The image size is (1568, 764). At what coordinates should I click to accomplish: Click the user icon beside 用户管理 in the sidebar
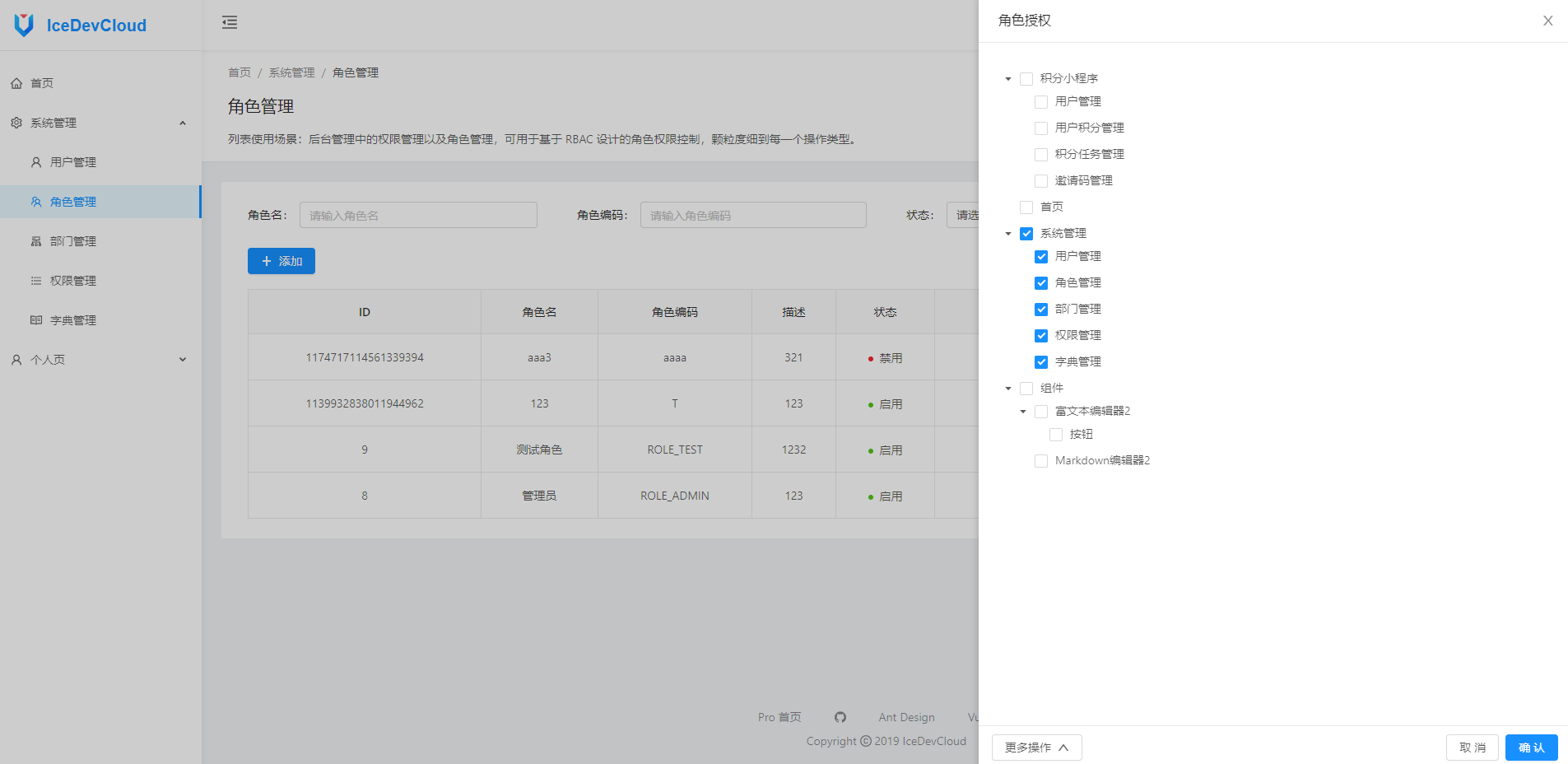coord(36,162)
